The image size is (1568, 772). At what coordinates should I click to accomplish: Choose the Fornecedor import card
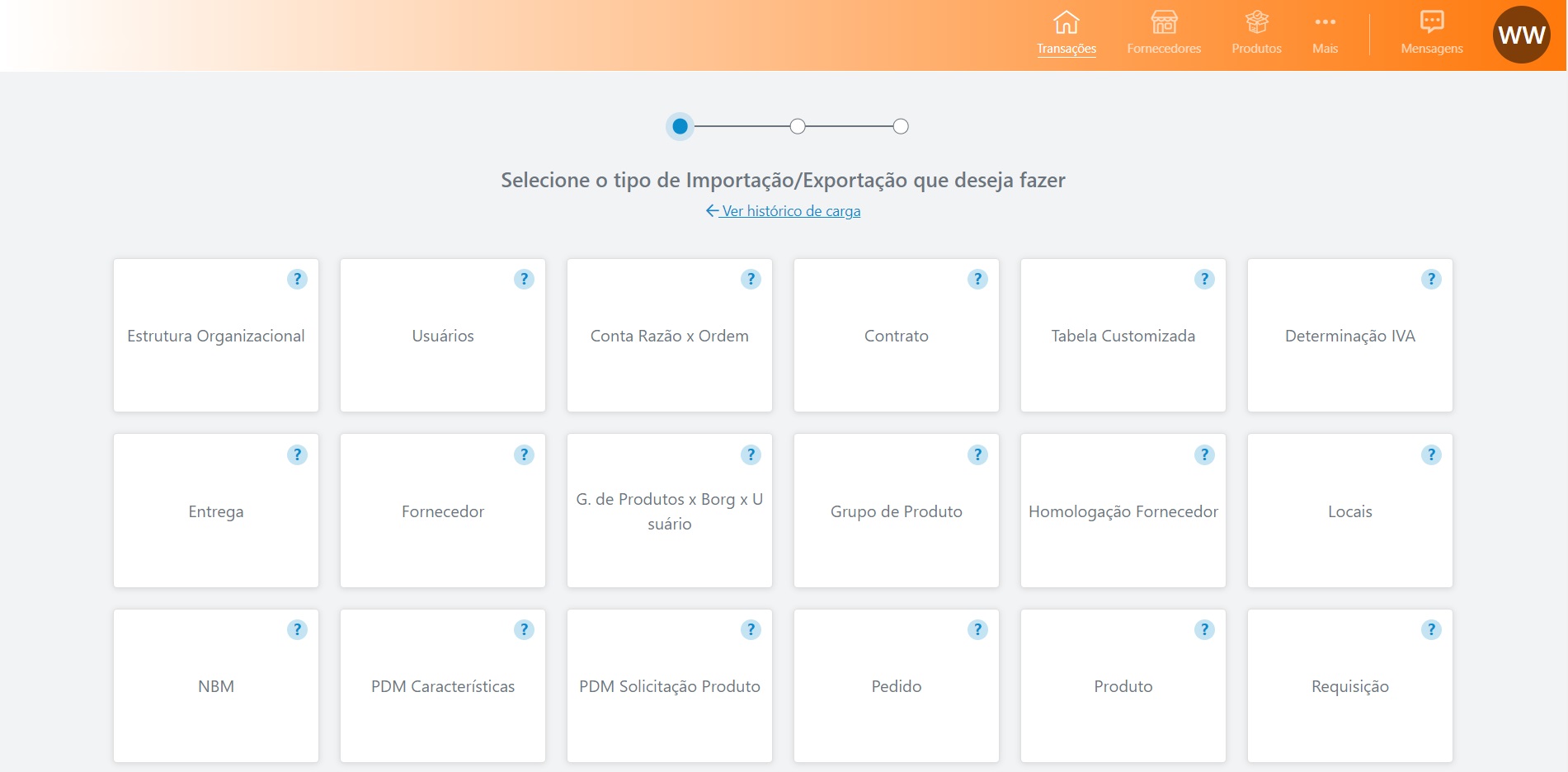(x=443, y=511)
